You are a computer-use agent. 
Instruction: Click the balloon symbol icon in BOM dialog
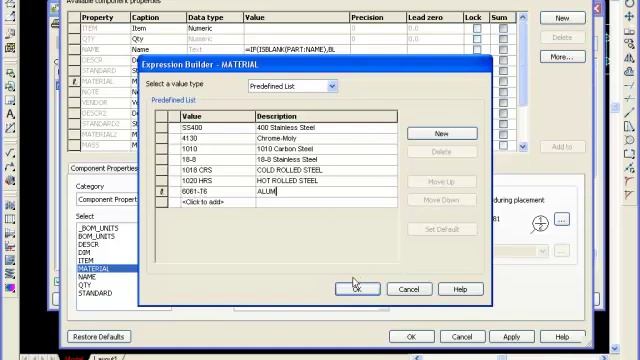pyautogui.click(x=540, y=224)
